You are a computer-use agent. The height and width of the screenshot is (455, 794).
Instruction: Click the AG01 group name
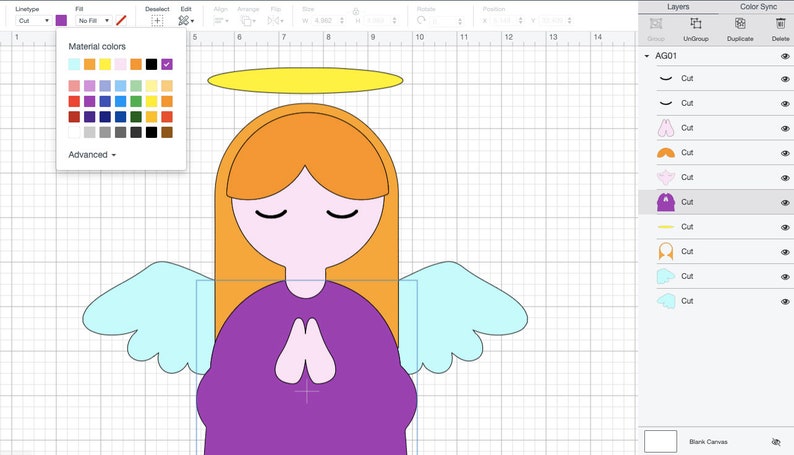[x=666, y=56]
